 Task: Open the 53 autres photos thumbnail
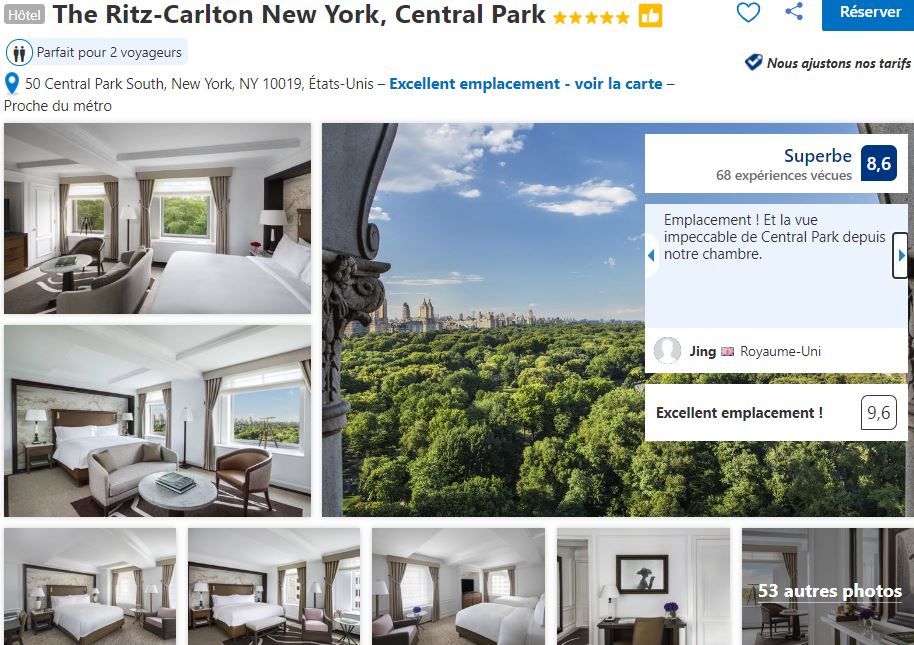coord(828,586)
